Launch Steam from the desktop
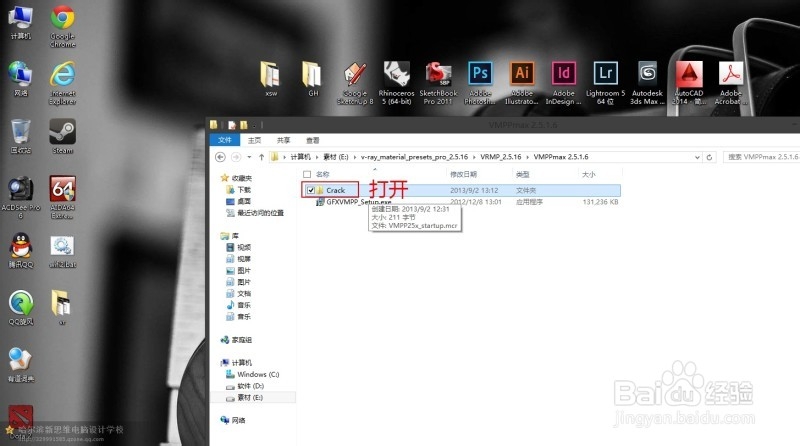The width and height of the screenshot is (800, 446). (62, 136)
